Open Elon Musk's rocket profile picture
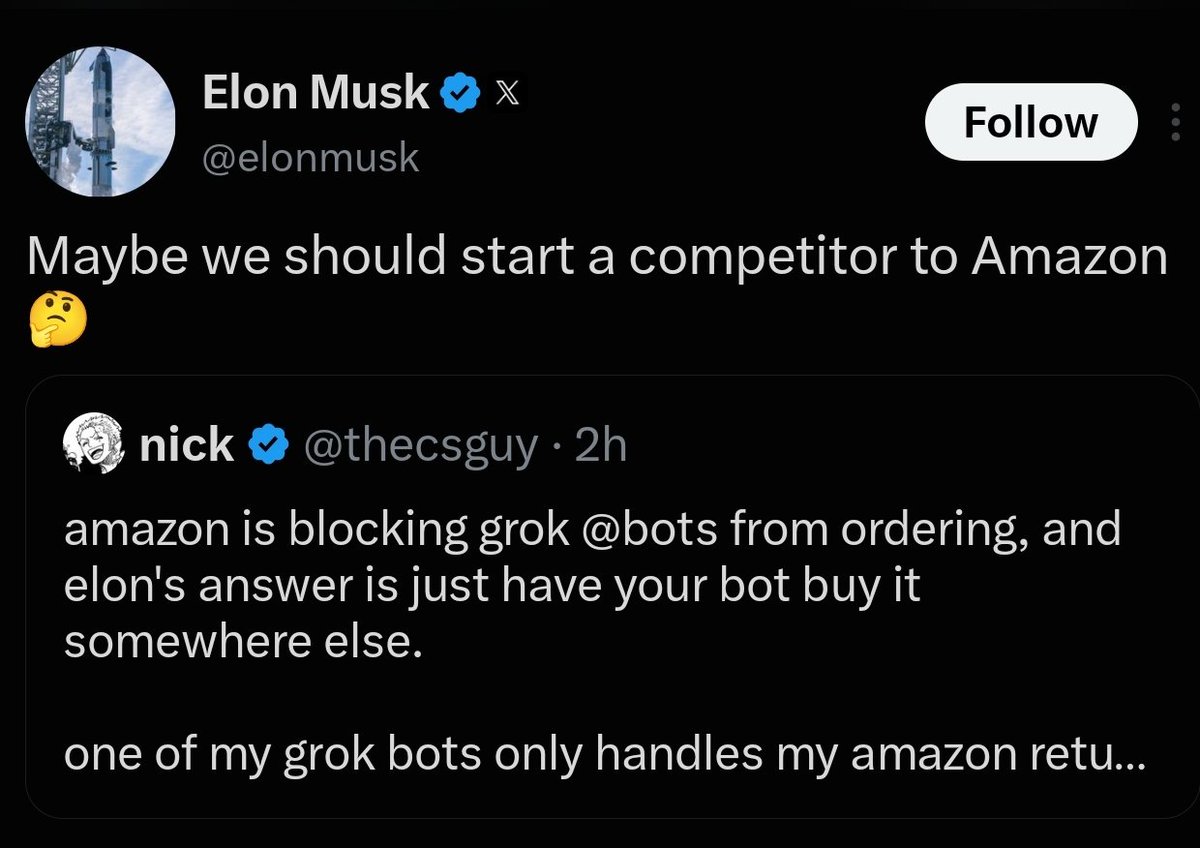The image size is (1200, 848). tap(100, 121)
